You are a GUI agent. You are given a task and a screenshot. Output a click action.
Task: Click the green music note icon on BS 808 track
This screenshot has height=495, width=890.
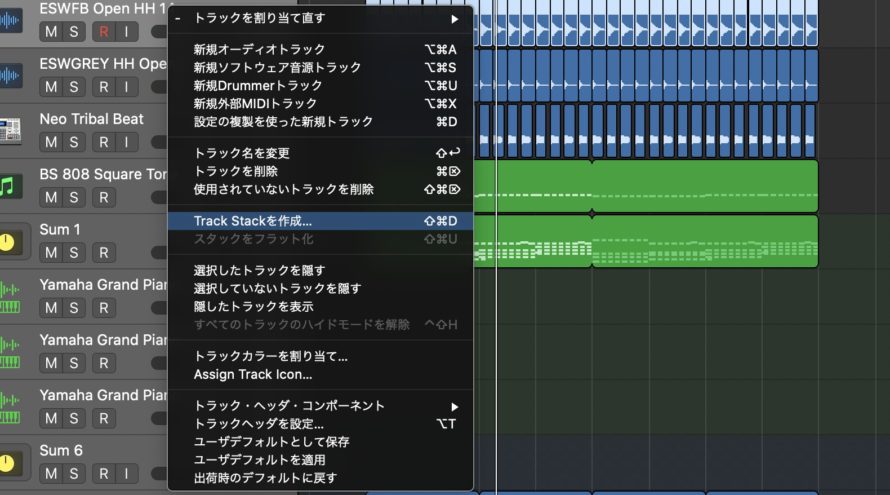[x=12, y=185]
